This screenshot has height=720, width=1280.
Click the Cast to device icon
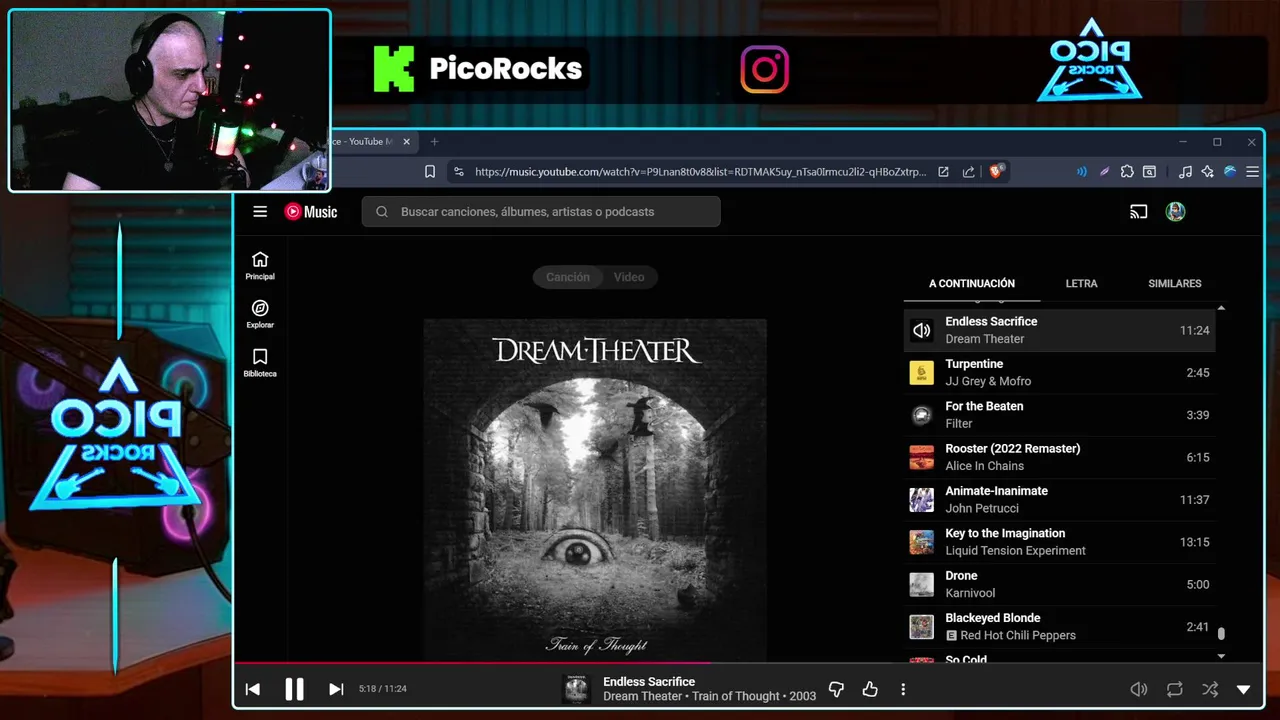pos(1138,211)
